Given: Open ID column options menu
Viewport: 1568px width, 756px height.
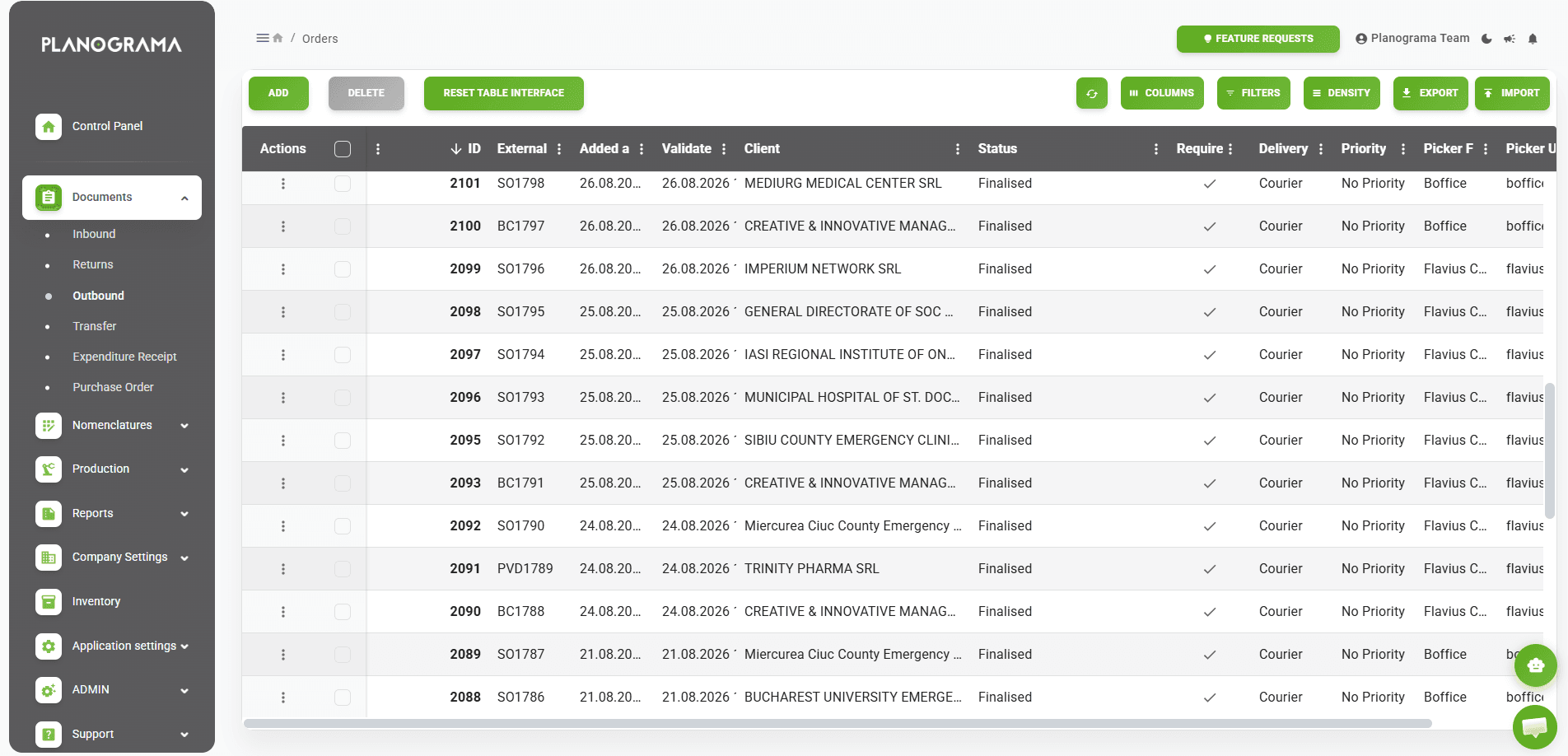Looking at the screenshot, I should (378, 149).
